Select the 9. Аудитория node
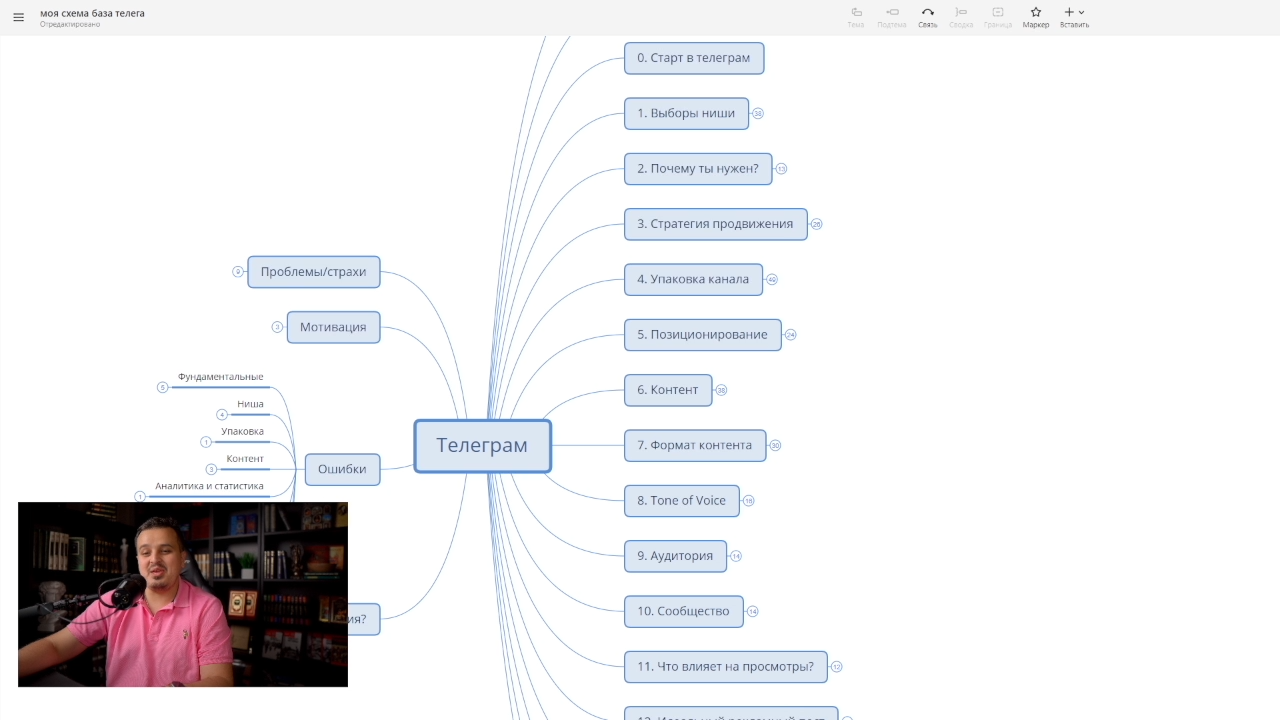Viewport: 1280px width, 720px height. click(x=675, y=556)
